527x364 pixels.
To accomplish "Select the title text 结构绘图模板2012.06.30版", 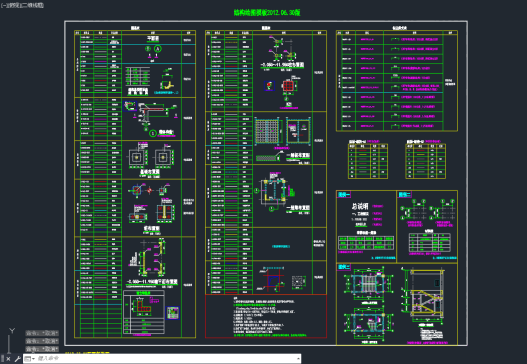I will (x=267, y=12).
